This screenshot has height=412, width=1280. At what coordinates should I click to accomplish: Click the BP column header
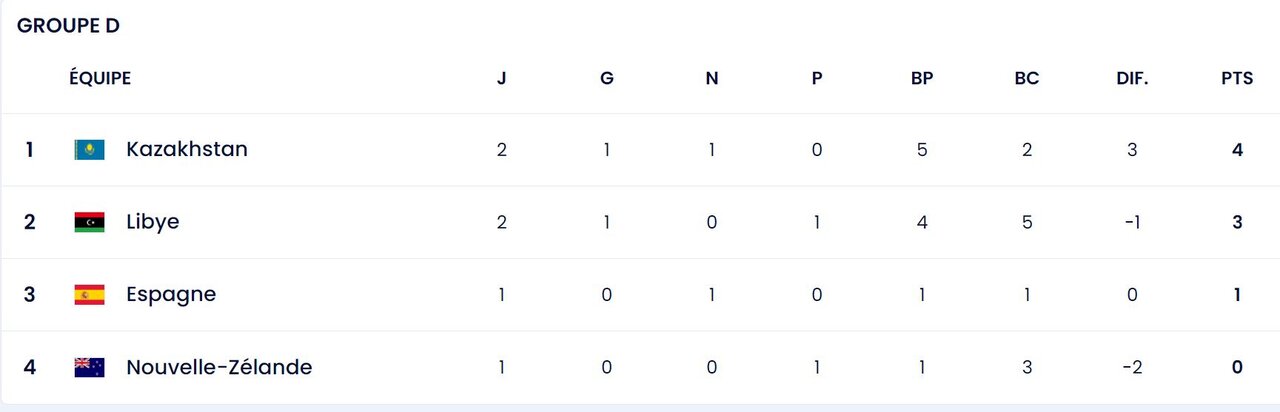click(x=922, y=78)
